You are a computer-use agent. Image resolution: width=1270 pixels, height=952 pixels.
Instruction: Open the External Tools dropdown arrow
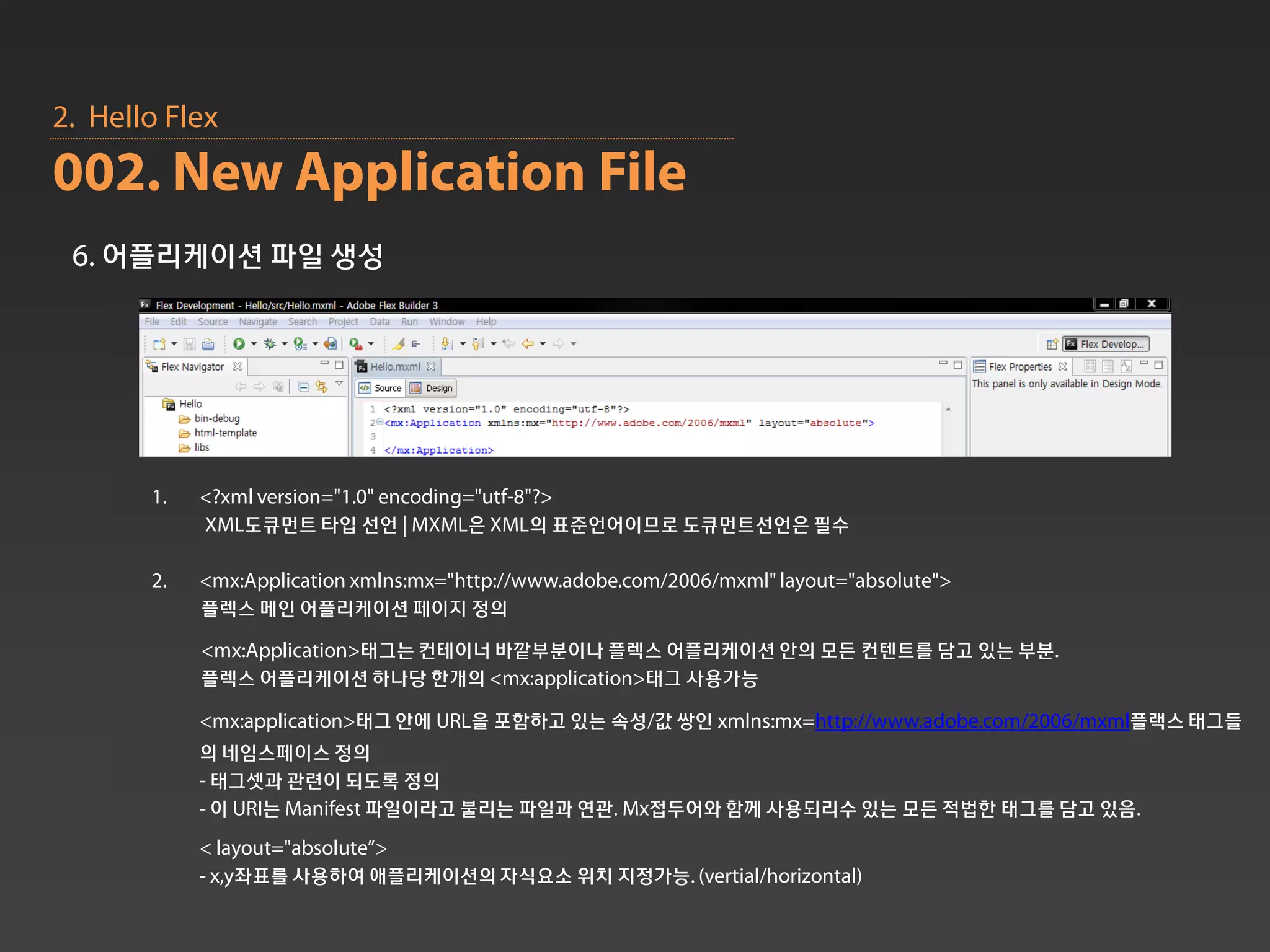[371, 344]
